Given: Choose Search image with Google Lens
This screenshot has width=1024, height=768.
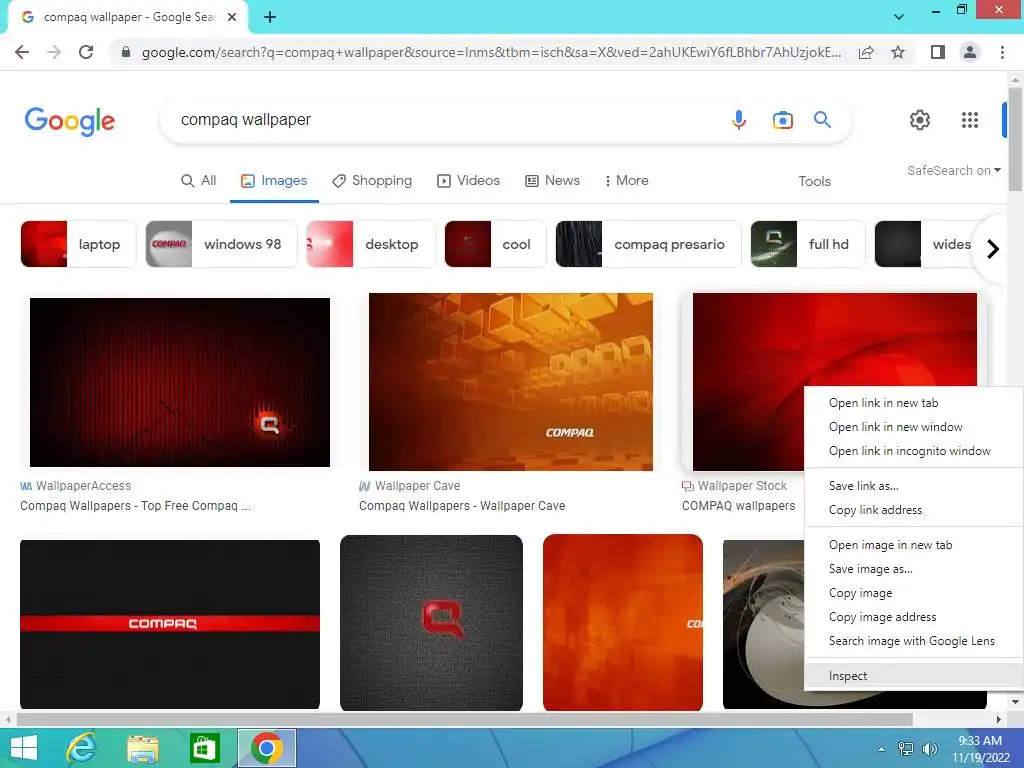Looking at the screenshot, I should coord(914,641).
